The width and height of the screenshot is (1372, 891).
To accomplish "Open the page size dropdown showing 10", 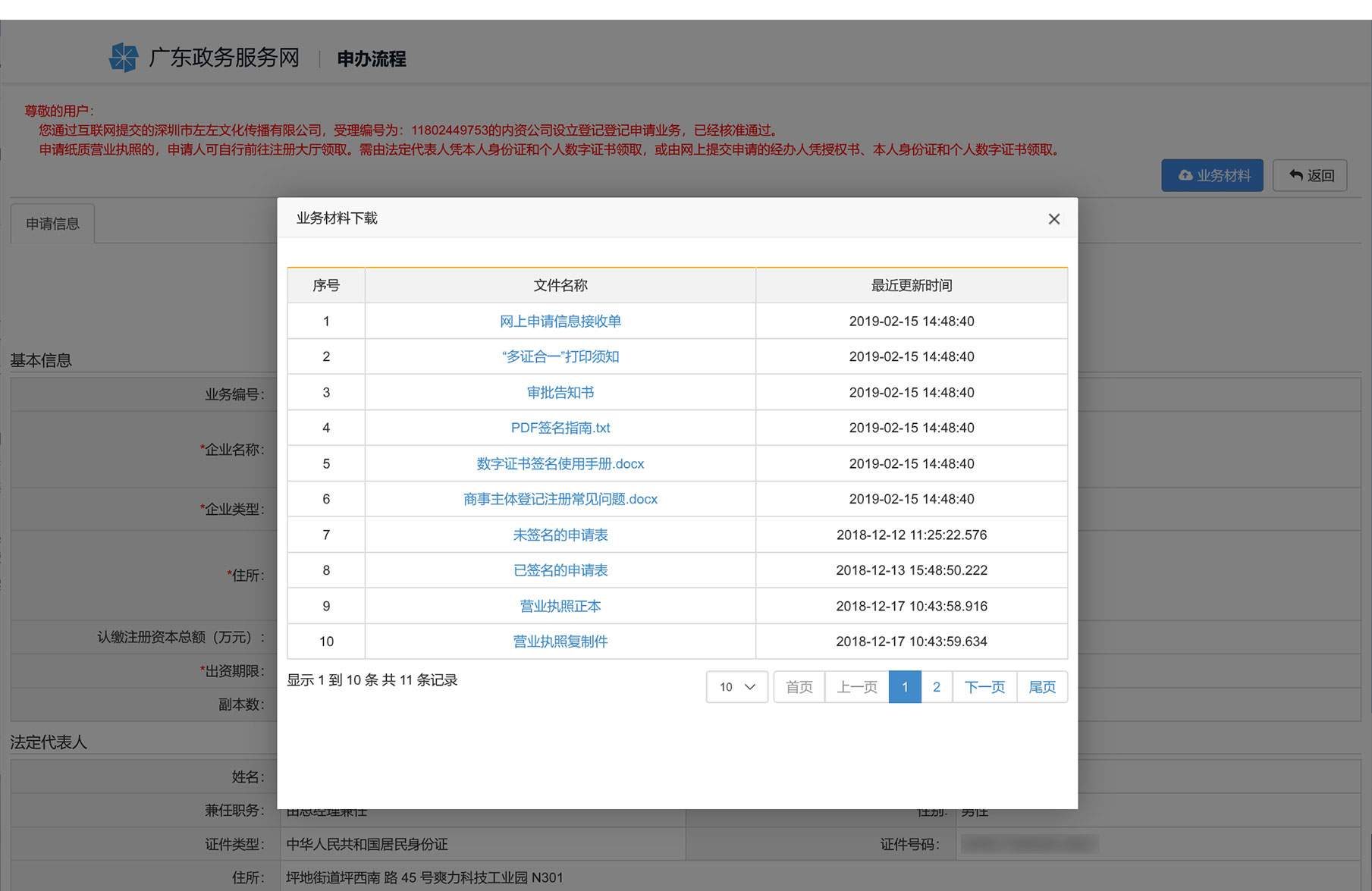I will point(736,687).
